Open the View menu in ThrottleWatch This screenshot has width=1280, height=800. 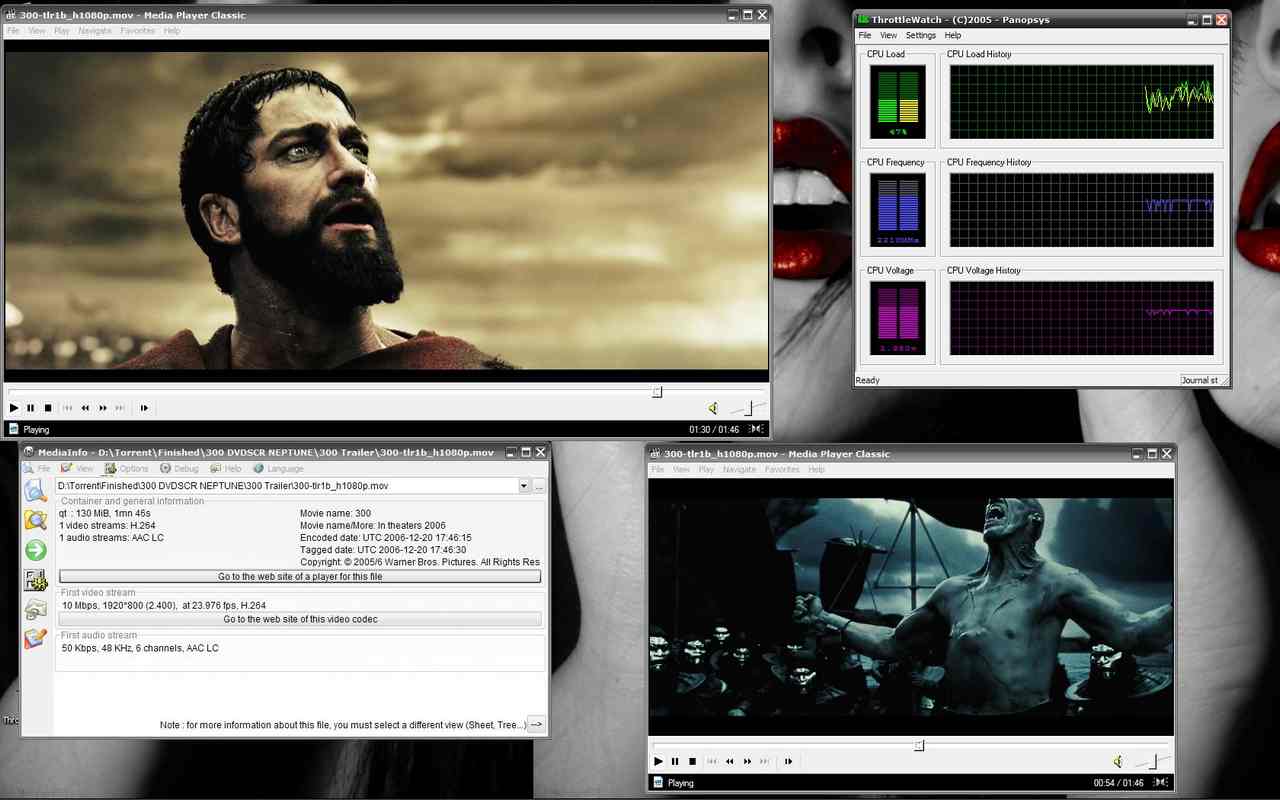888,36
